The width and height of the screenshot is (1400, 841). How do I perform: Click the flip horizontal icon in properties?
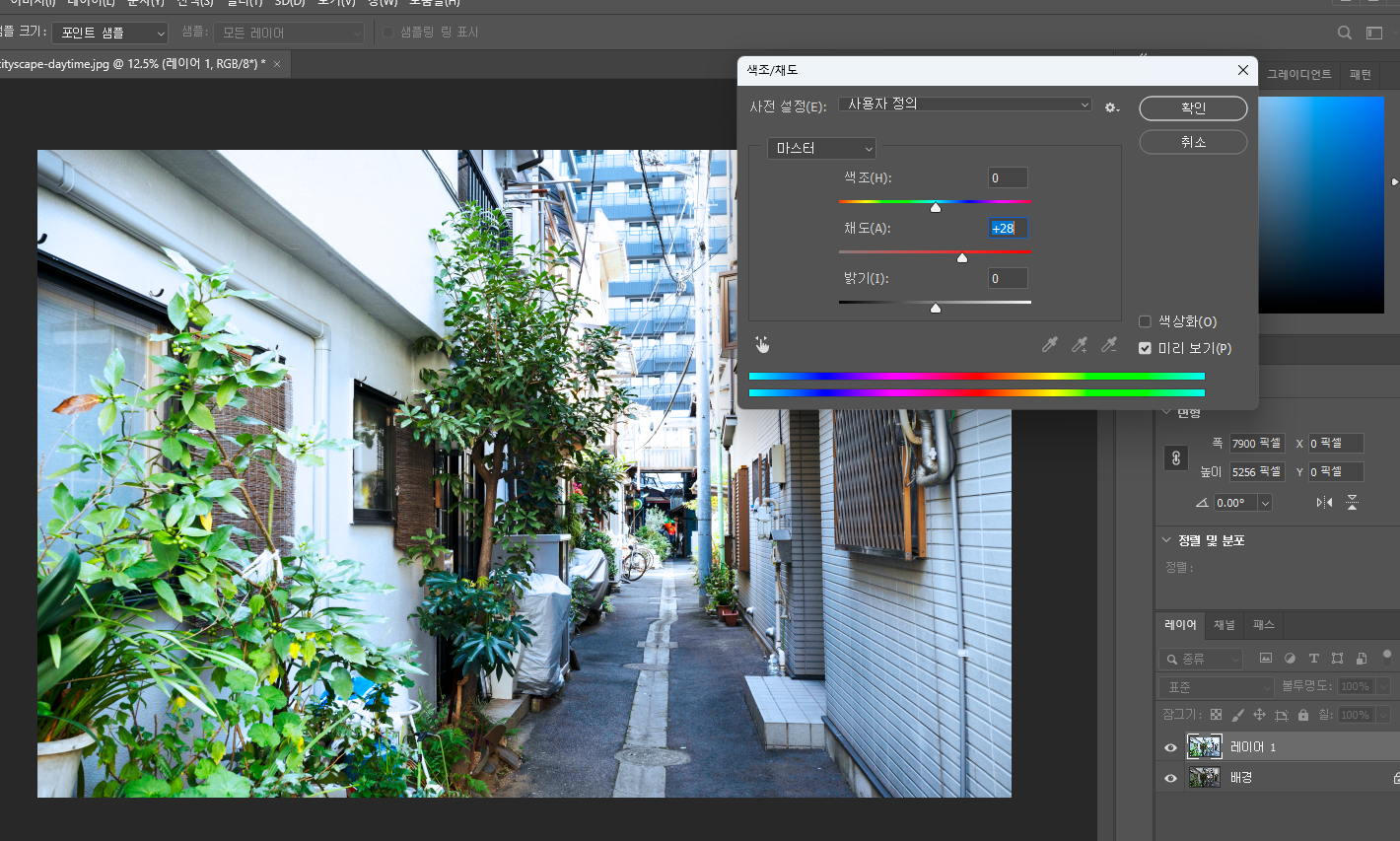[1324, 503]
